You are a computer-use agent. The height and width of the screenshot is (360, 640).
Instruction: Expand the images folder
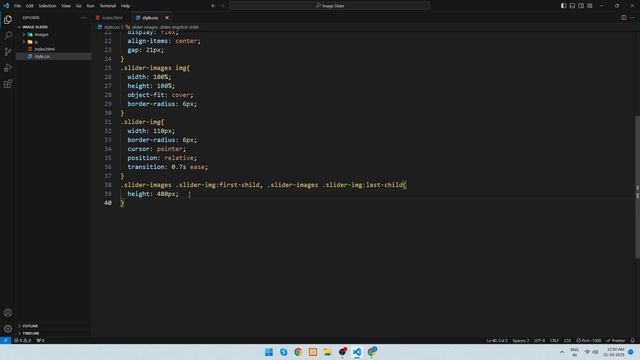click(41, 34)
